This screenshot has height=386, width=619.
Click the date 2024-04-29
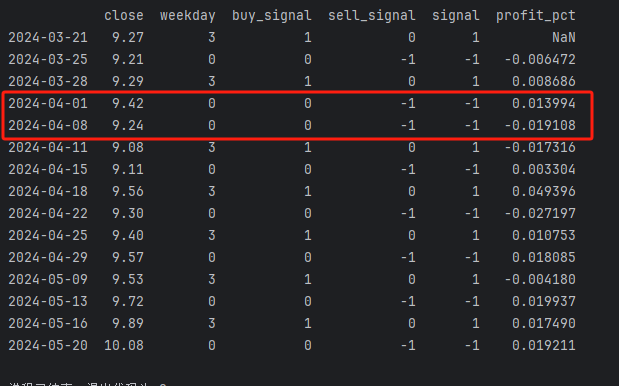tap(48, 257)
